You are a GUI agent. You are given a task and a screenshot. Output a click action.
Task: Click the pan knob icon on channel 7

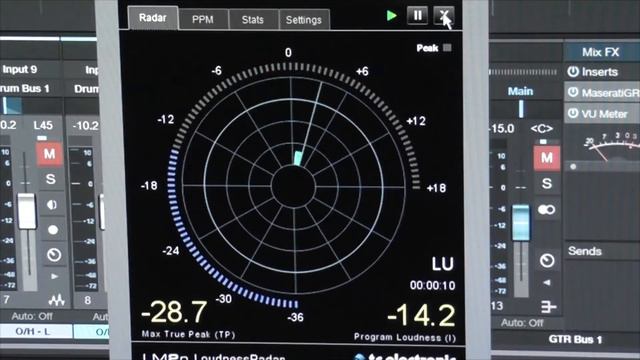point(54,255)
